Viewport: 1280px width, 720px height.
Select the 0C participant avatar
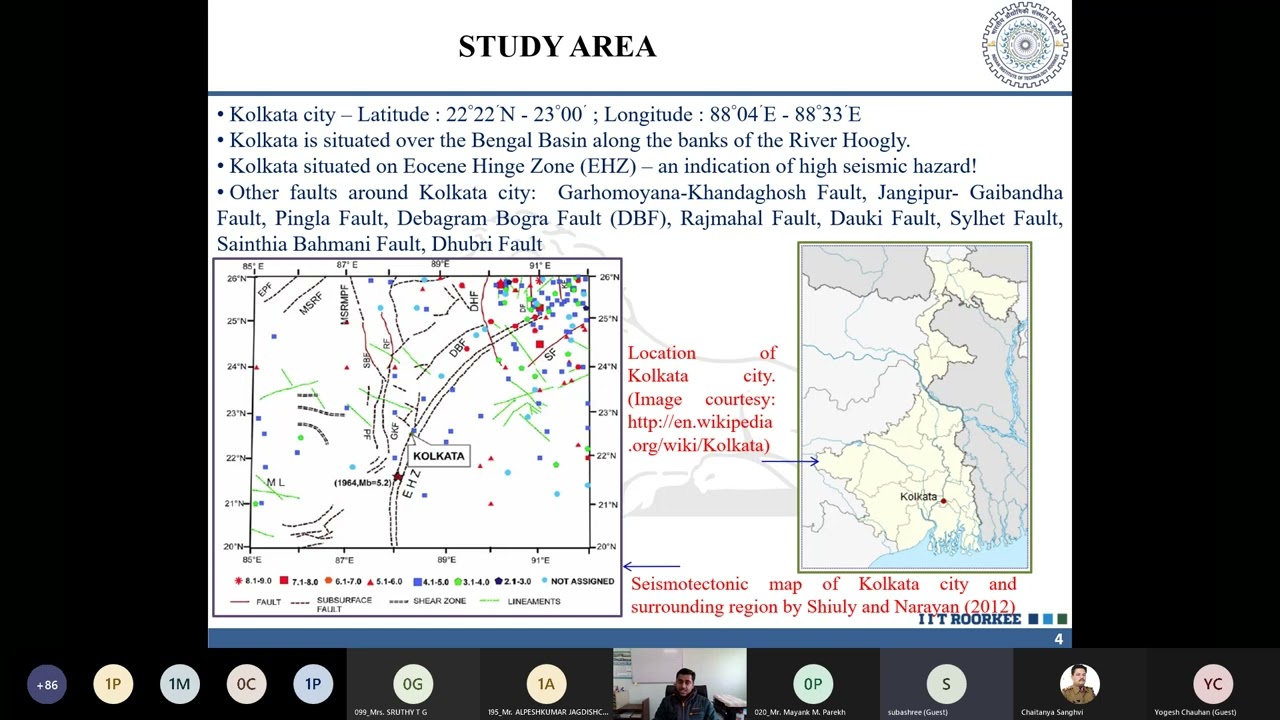tap(246, 685)
